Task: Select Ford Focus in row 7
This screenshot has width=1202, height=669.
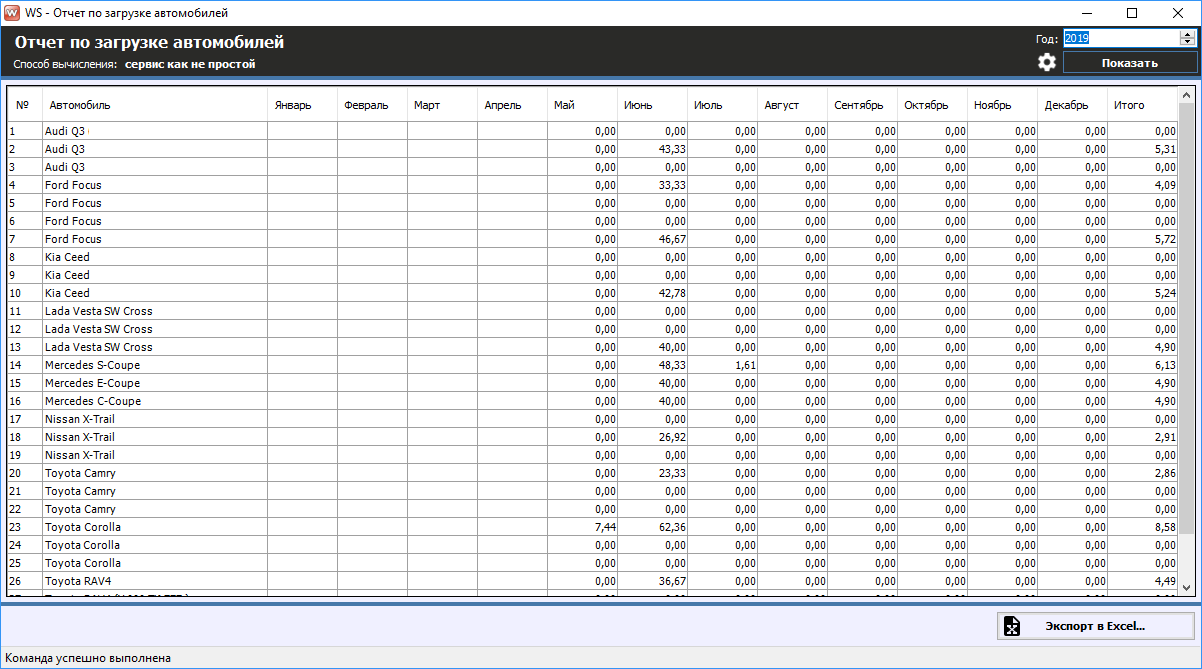Action: click(x=155, y=239)
